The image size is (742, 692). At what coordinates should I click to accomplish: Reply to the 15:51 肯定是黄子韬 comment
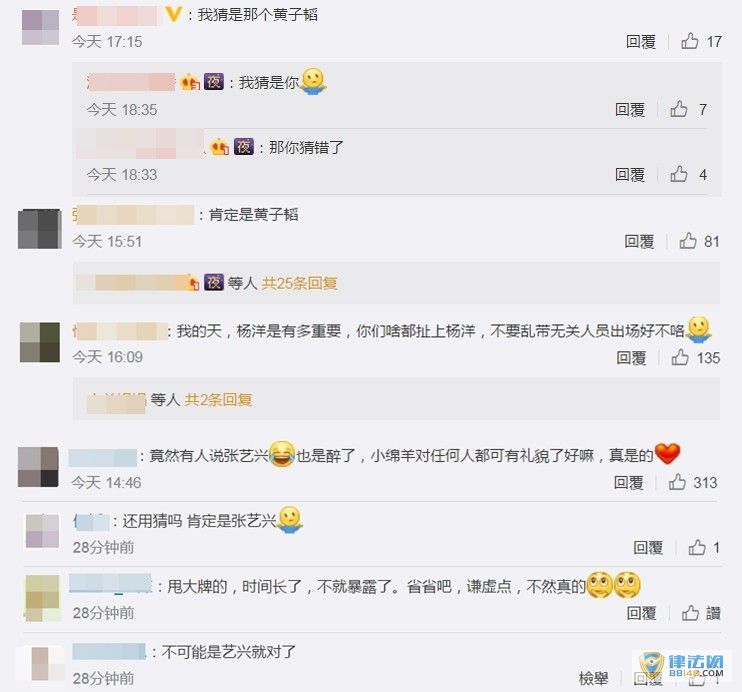[x=639, y=241]
